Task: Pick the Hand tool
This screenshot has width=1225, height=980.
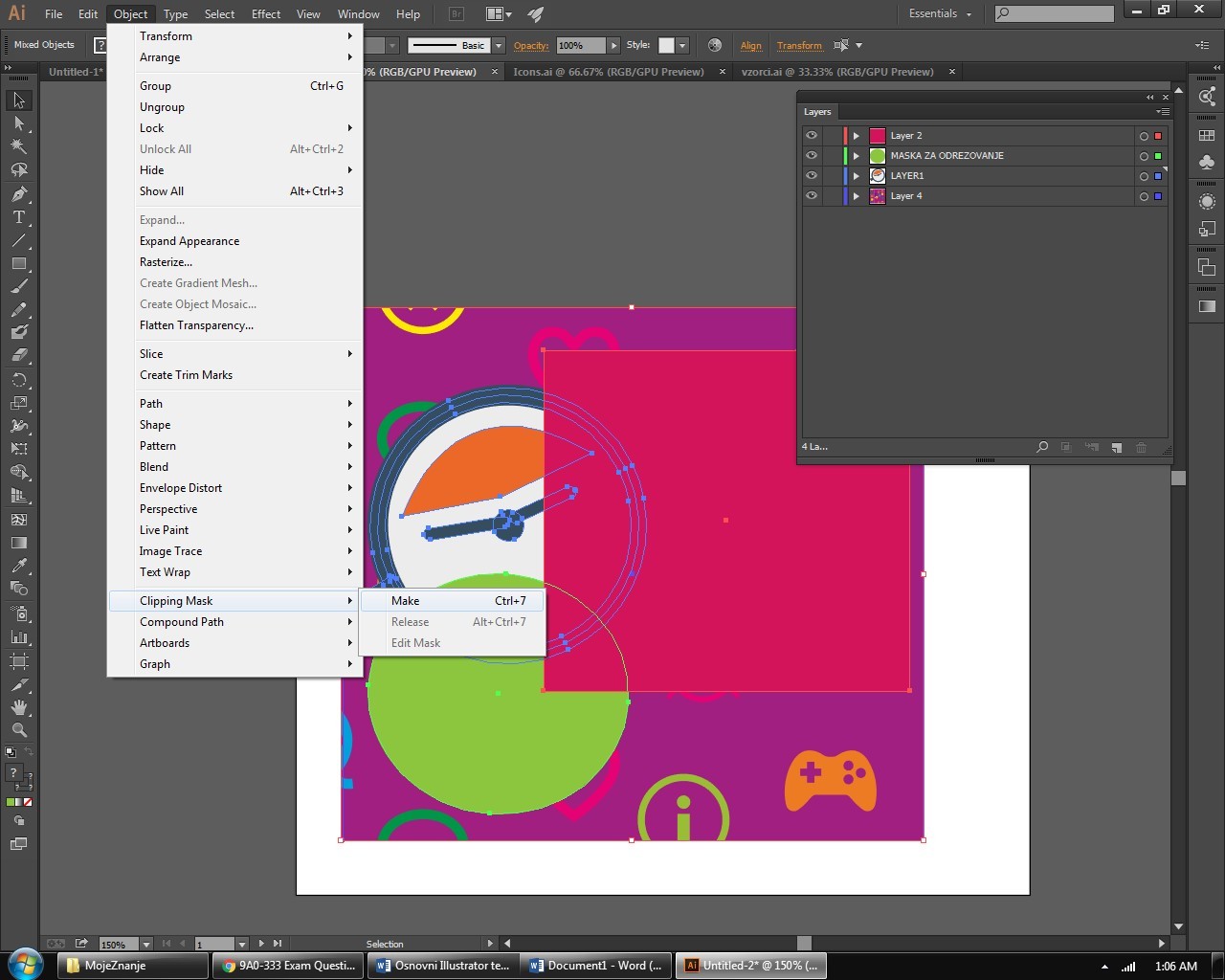Action: pos(18,707)
